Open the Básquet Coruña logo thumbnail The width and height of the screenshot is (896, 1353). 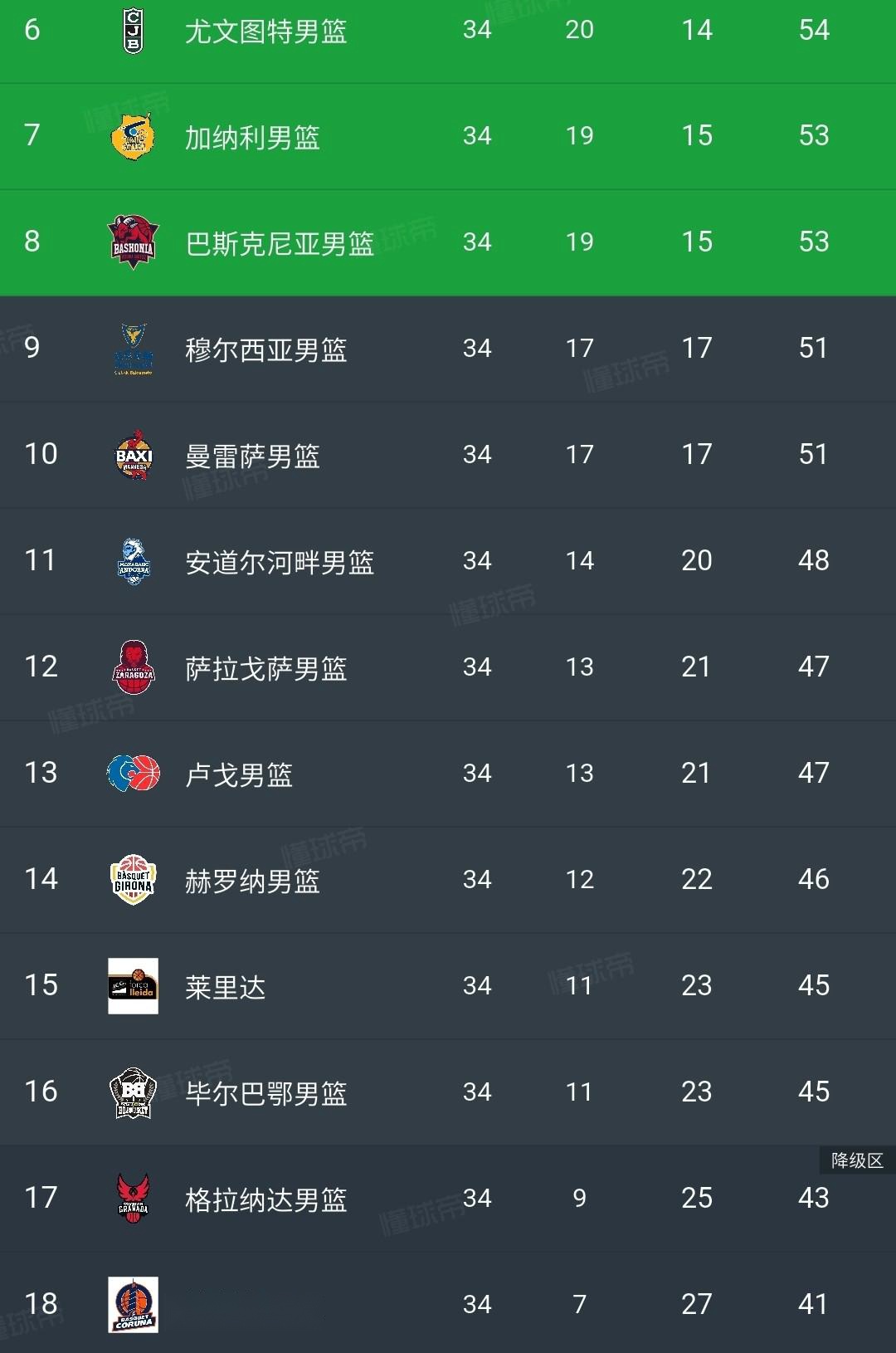[133, 1305]
